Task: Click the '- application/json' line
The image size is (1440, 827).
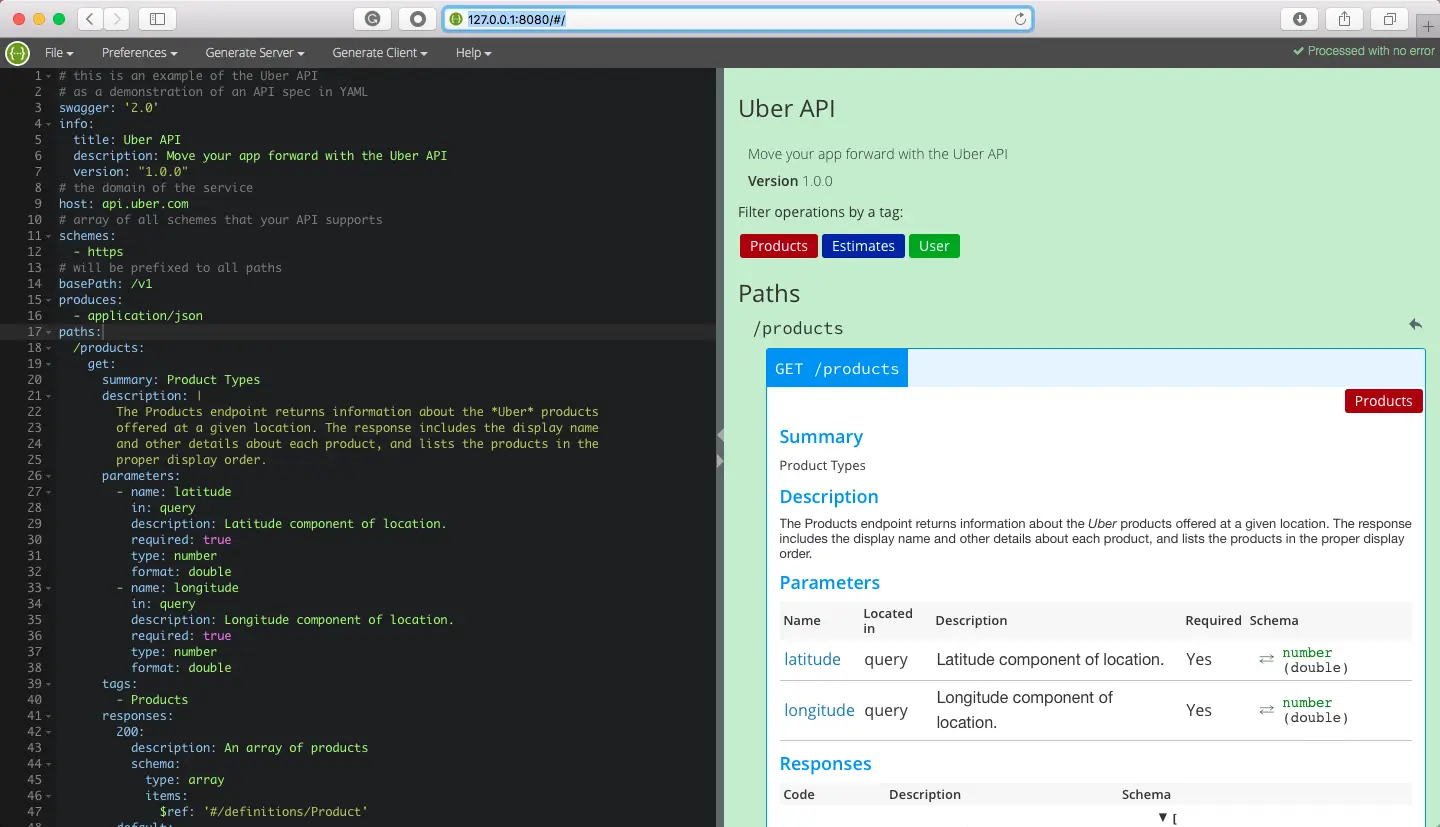Action: click(x=138, y=316)
